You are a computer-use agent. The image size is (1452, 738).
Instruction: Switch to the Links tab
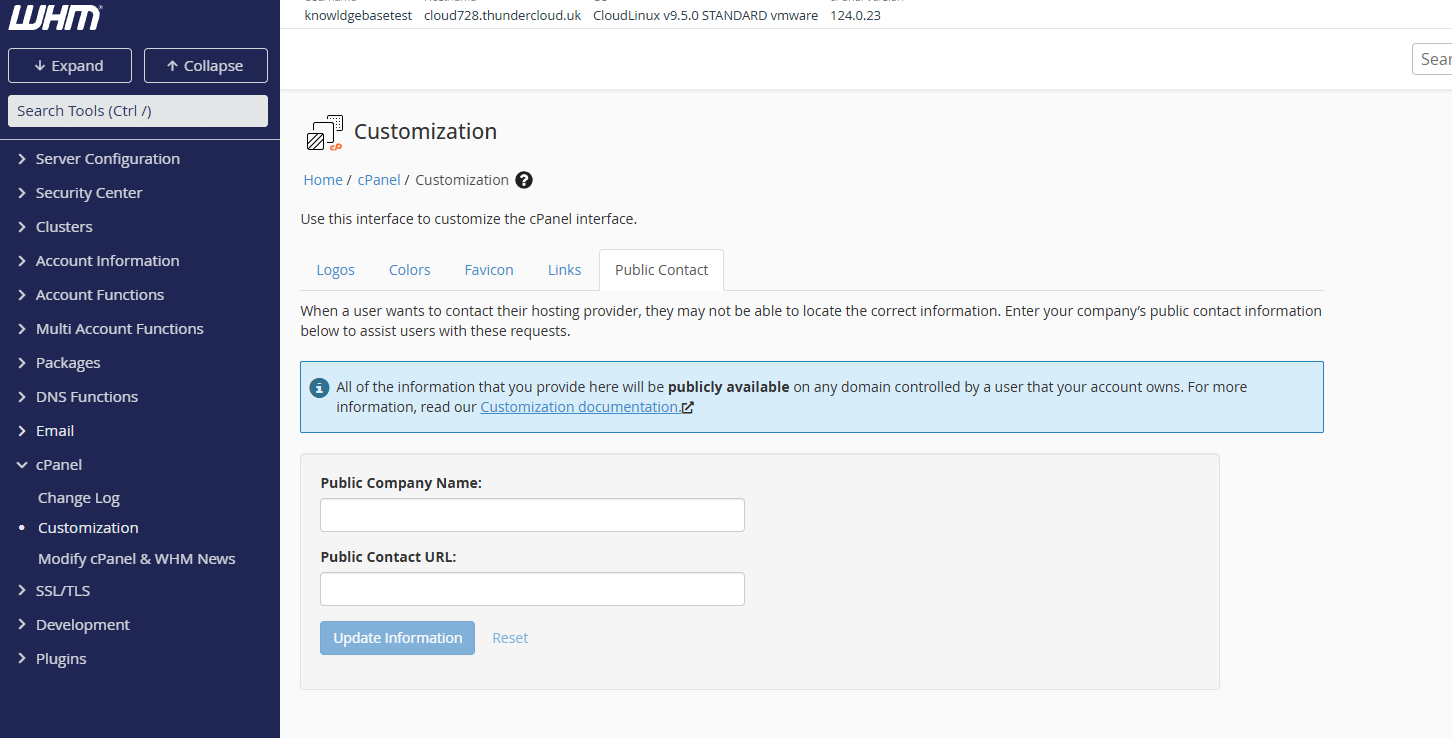565,270
